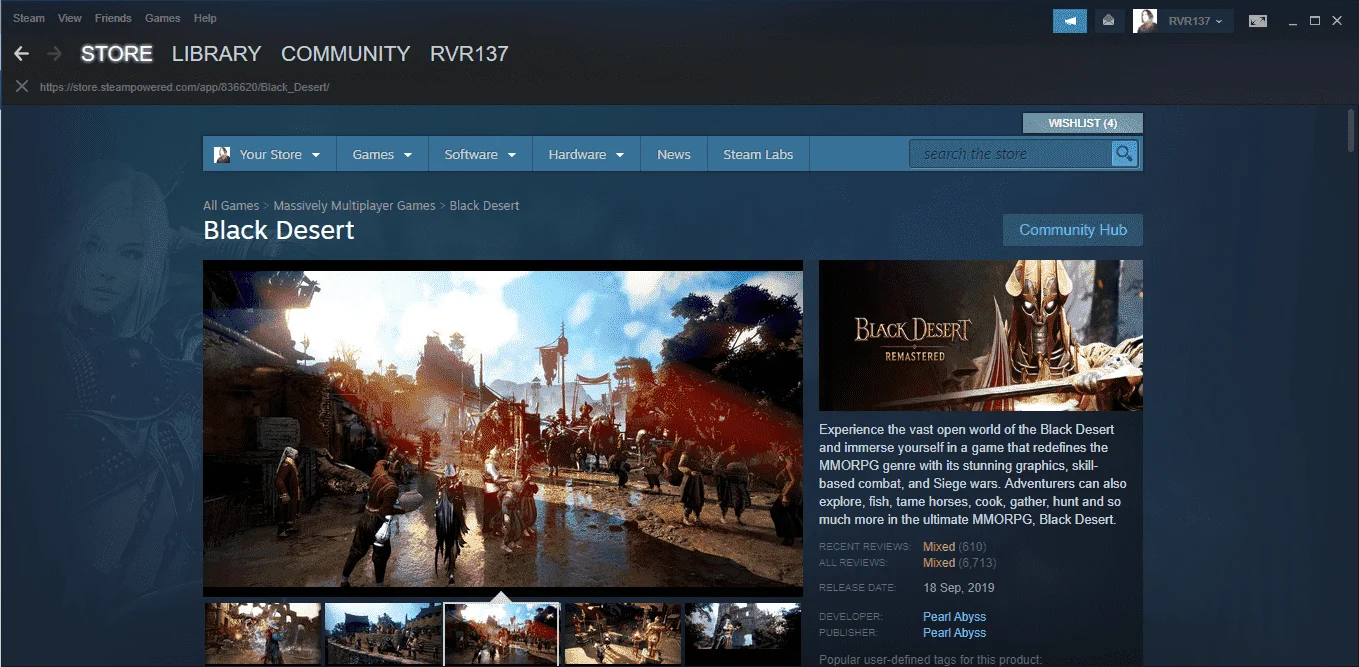Open the RVR137 profile tab
The image size is (1359, 667).
tap(469, 54)
